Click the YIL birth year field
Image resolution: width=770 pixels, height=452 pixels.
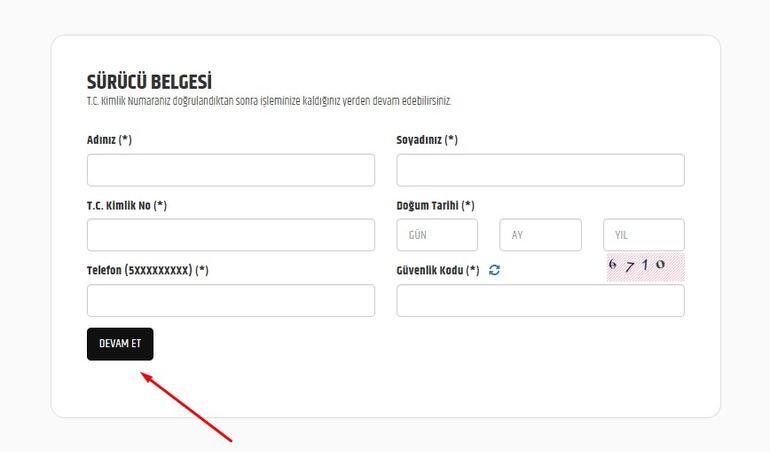tap(643, 235)
